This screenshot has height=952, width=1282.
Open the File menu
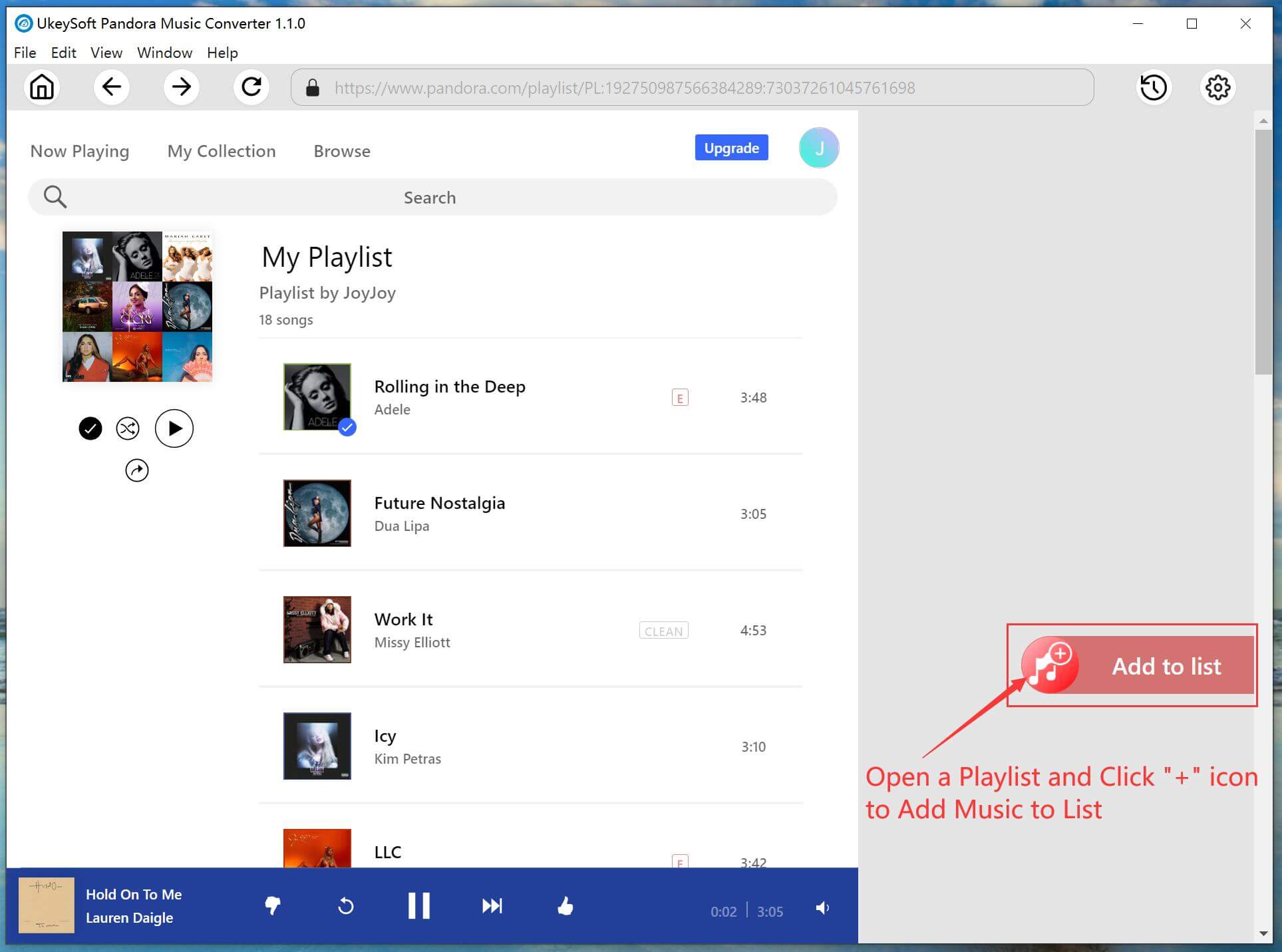24,52
